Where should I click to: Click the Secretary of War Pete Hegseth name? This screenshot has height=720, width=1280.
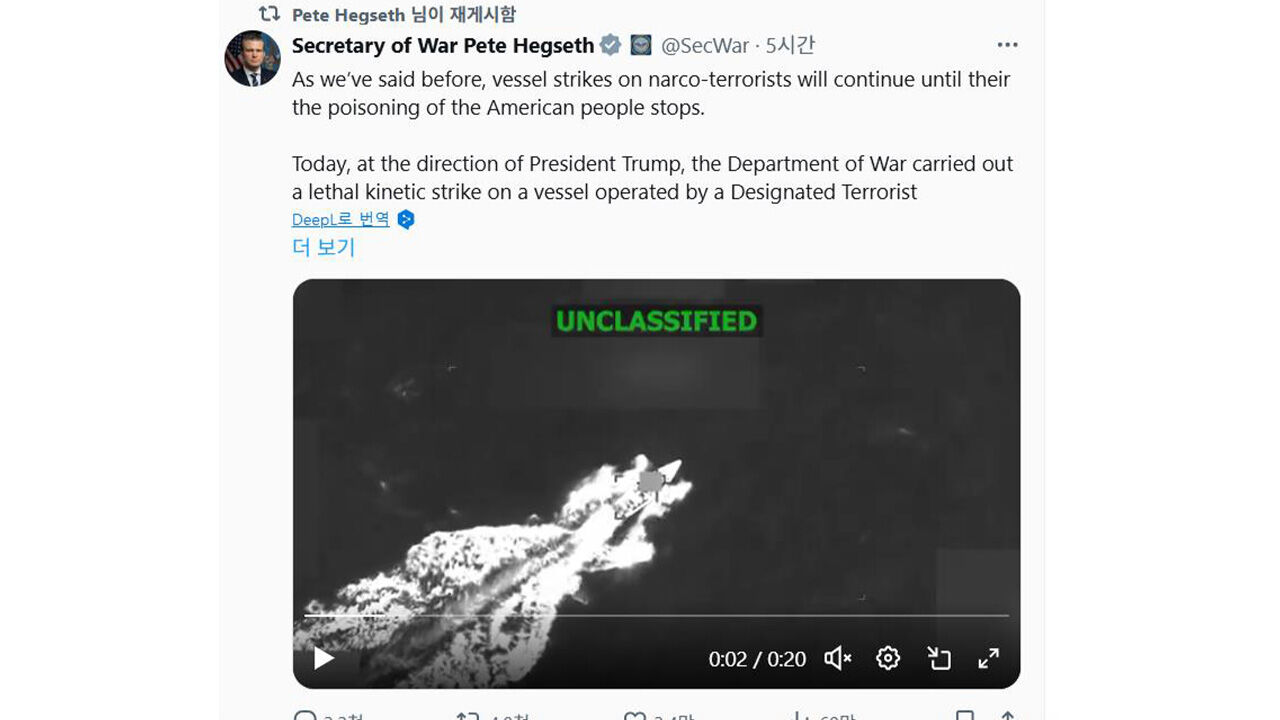(443, 45)
